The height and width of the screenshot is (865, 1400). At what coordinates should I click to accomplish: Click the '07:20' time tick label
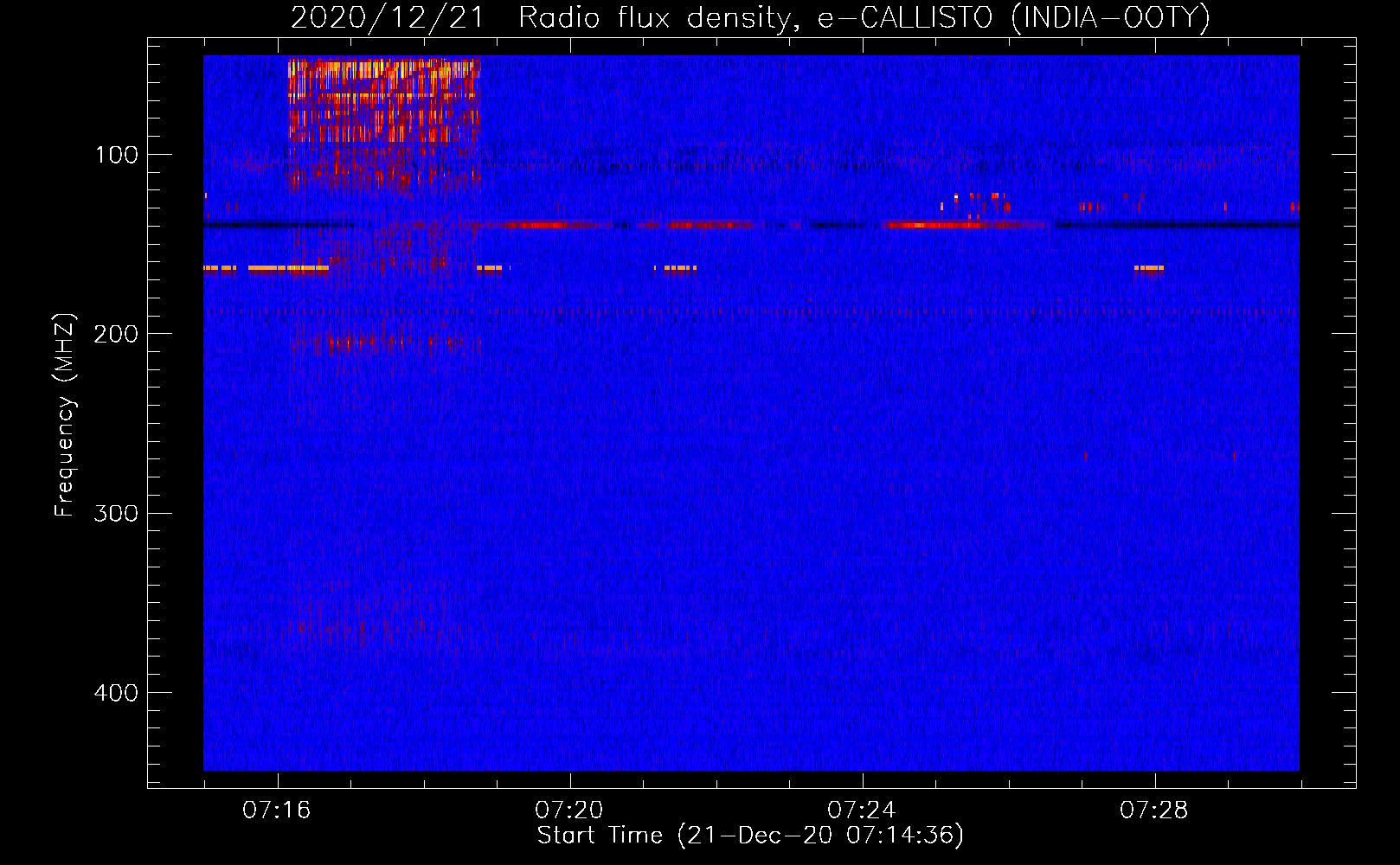(569, 811)
